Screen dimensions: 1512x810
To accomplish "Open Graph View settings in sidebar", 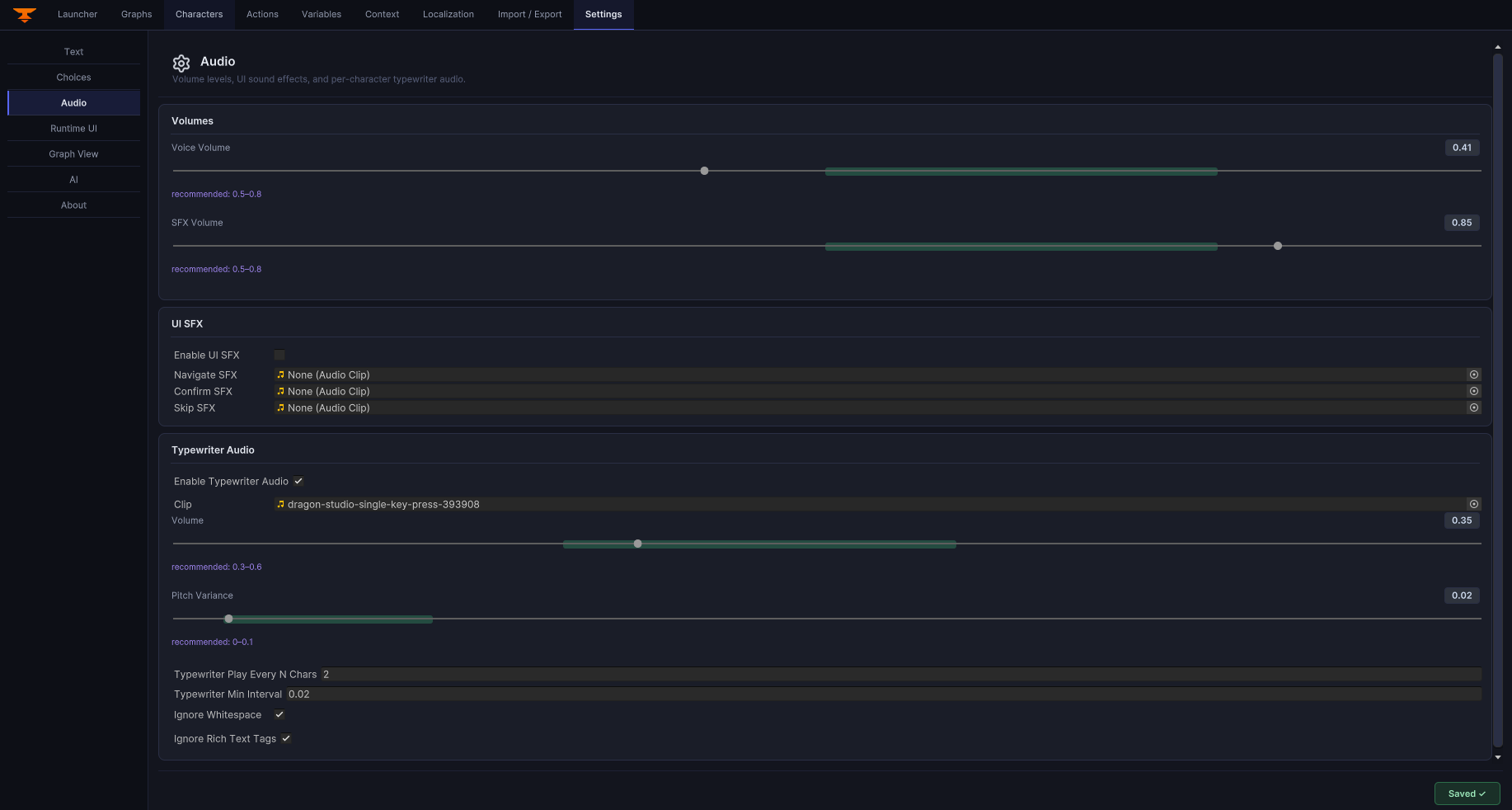I will pos(74,154).
